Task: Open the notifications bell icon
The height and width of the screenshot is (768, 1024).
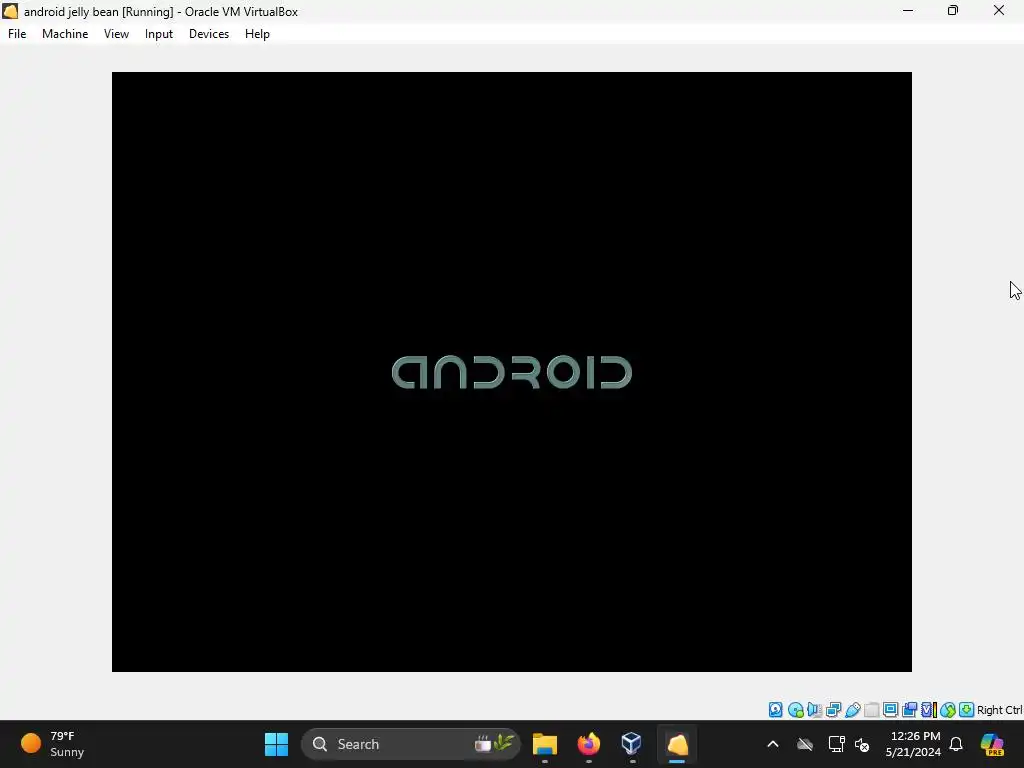Action: (x=956, y=744)
